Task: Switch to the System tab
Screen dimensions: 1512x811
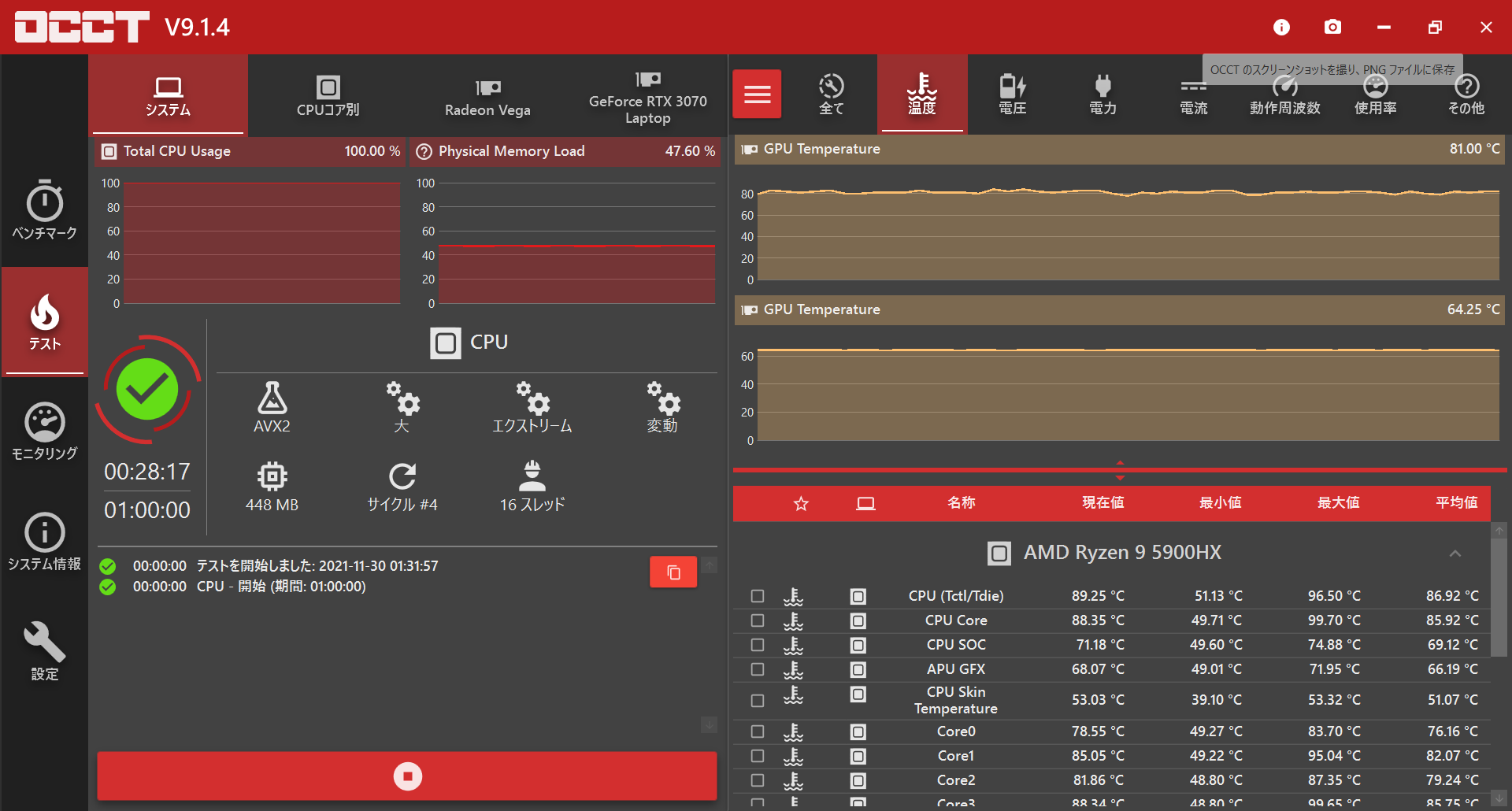Action: coord(168,94)
